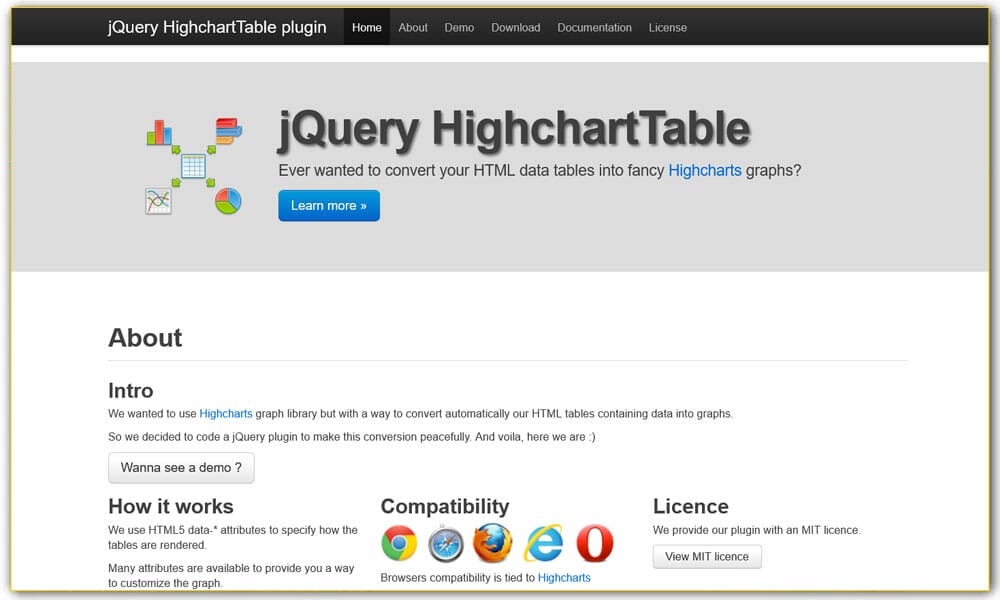1000x600 pixels.
Task: Open the About navigation item
Action: point(412,27)
